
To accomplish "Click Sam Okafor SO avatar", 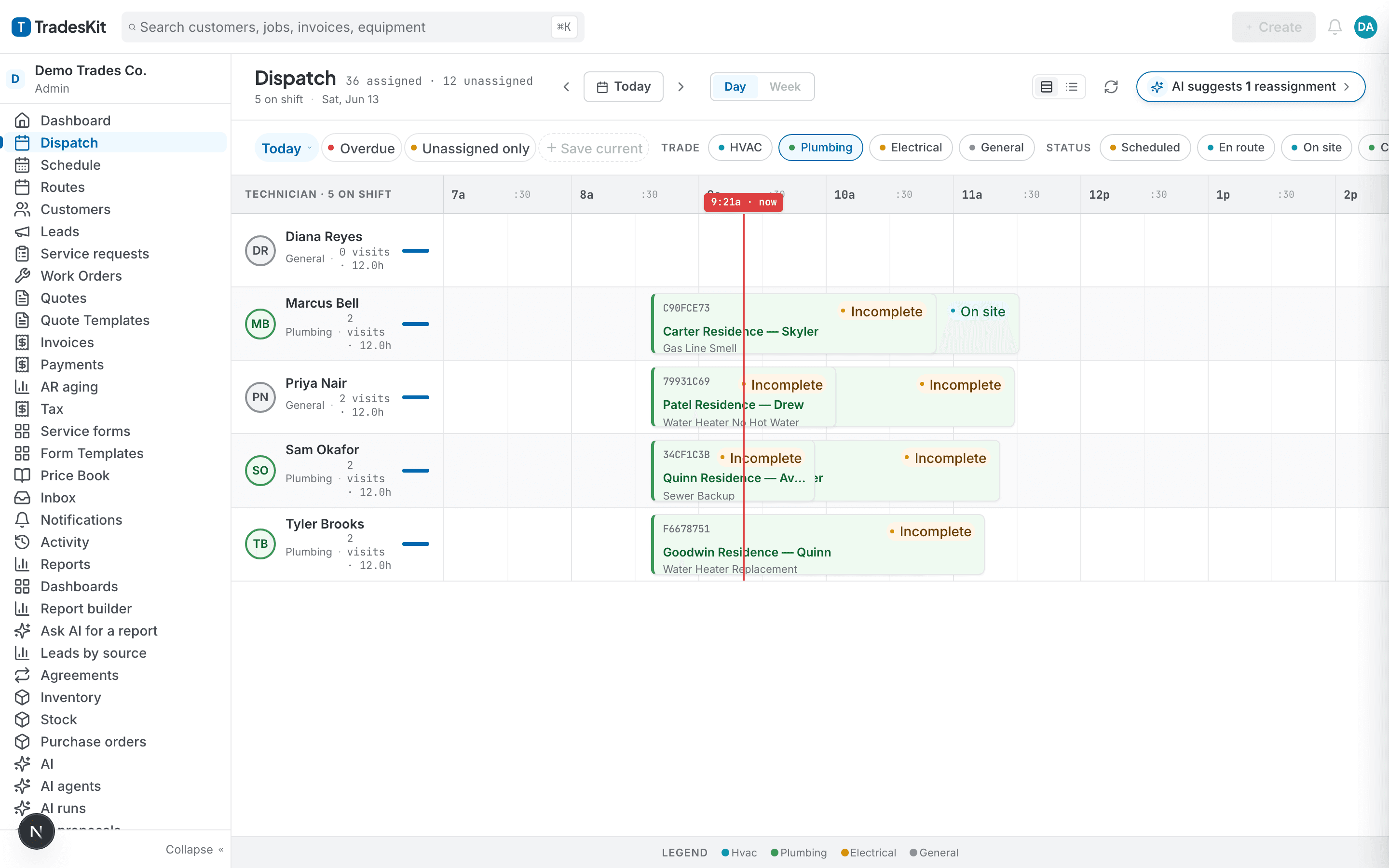I will pyautogui.click(x=260, y=470).
